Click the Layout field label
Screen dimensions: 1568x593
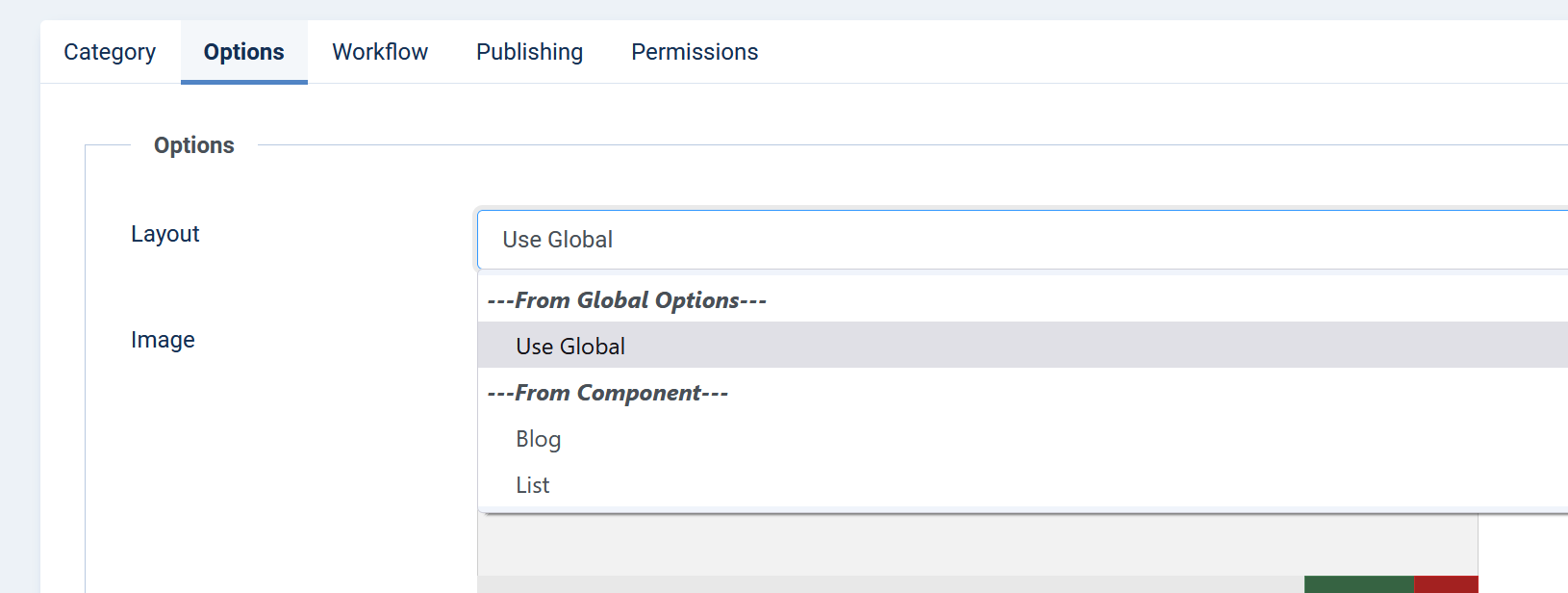(165, 234)
